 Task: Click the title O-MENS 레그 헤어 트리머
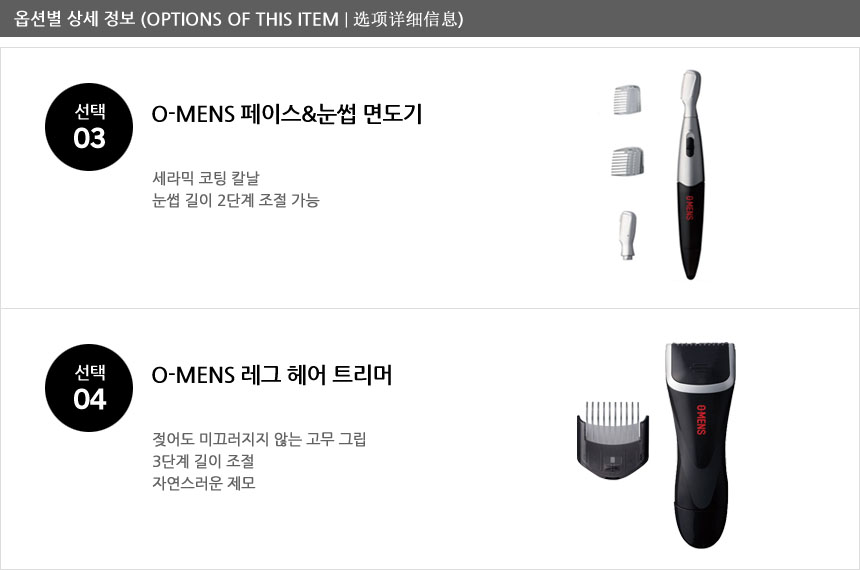[272, 375]
